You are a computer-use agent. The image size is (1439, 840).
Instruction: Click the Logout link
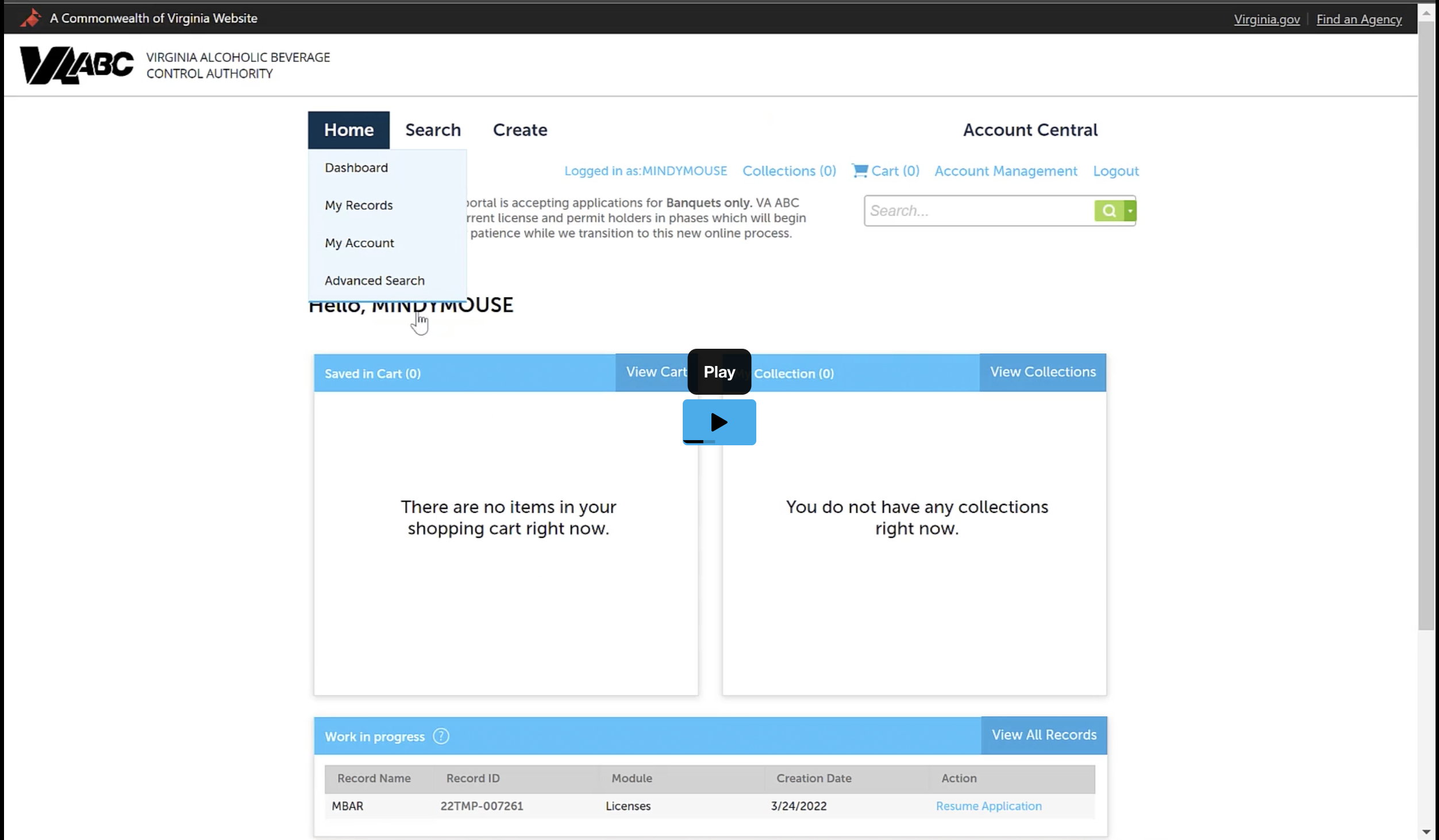coord(1115,171)
